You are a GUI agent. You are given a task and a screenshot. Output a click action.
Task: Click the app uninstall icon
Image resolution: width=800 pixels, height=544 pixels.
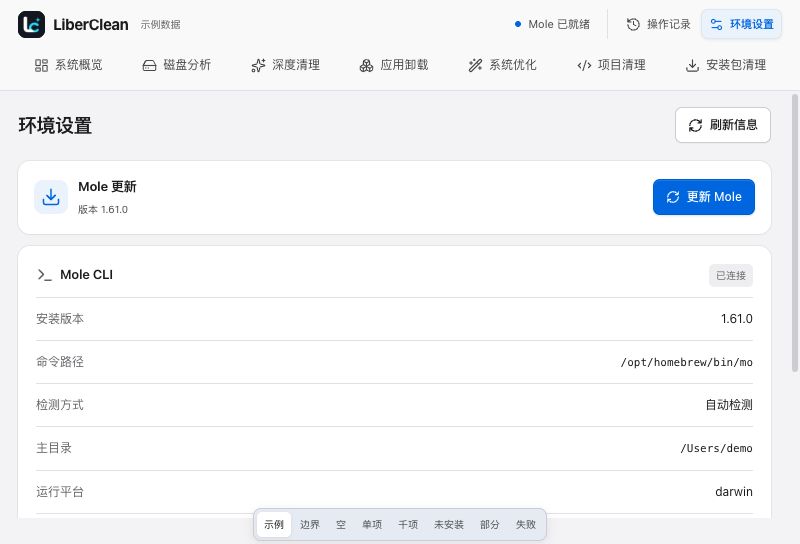[366, 65]
